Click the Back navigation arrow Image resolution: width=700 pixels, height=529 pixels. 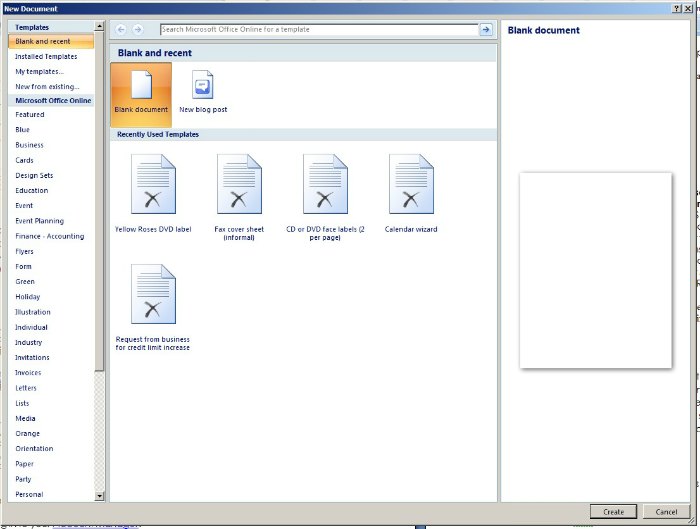121,29
